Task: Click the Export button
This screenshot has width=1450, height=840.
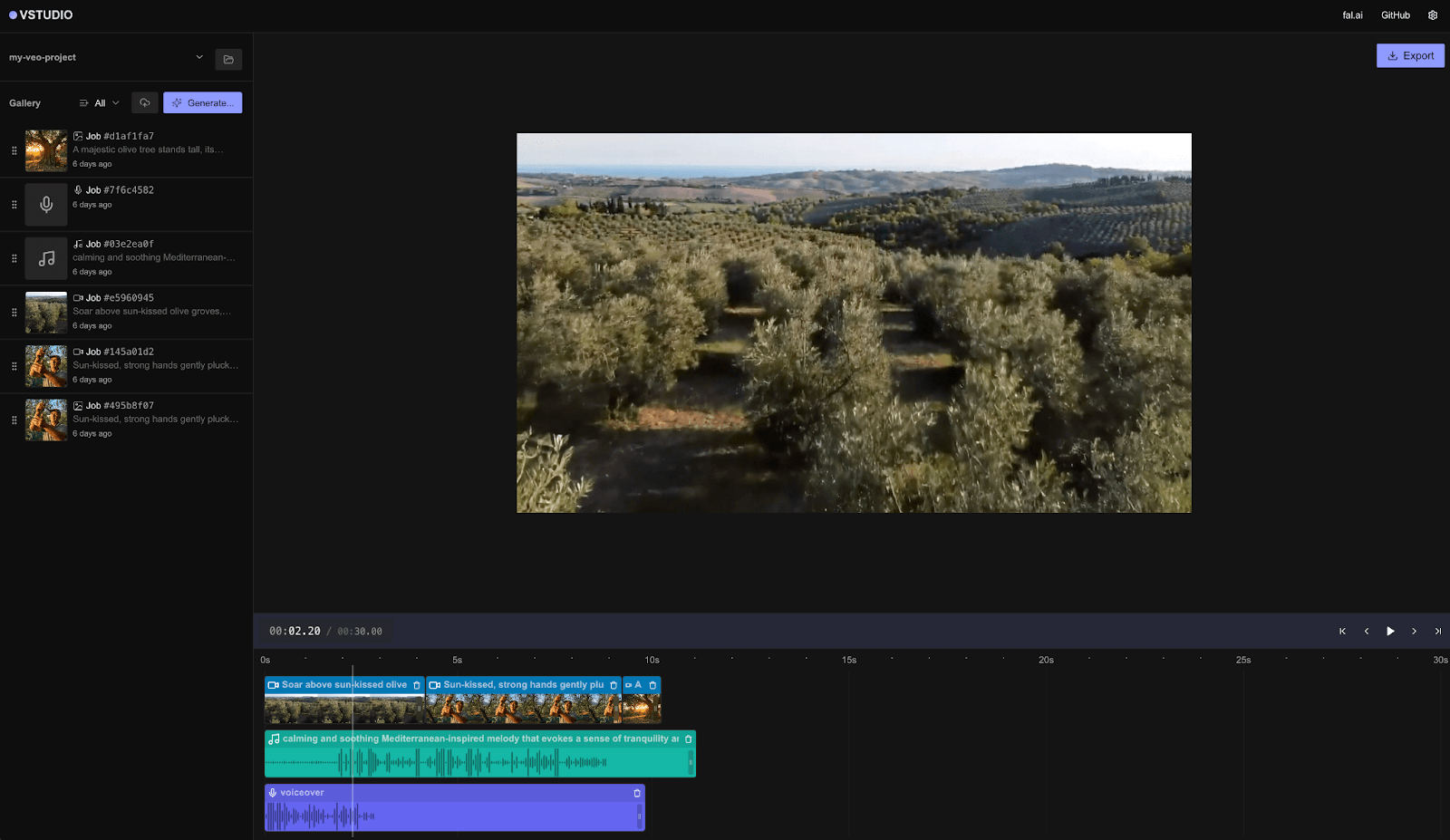Action: (x=1410, y=55)
